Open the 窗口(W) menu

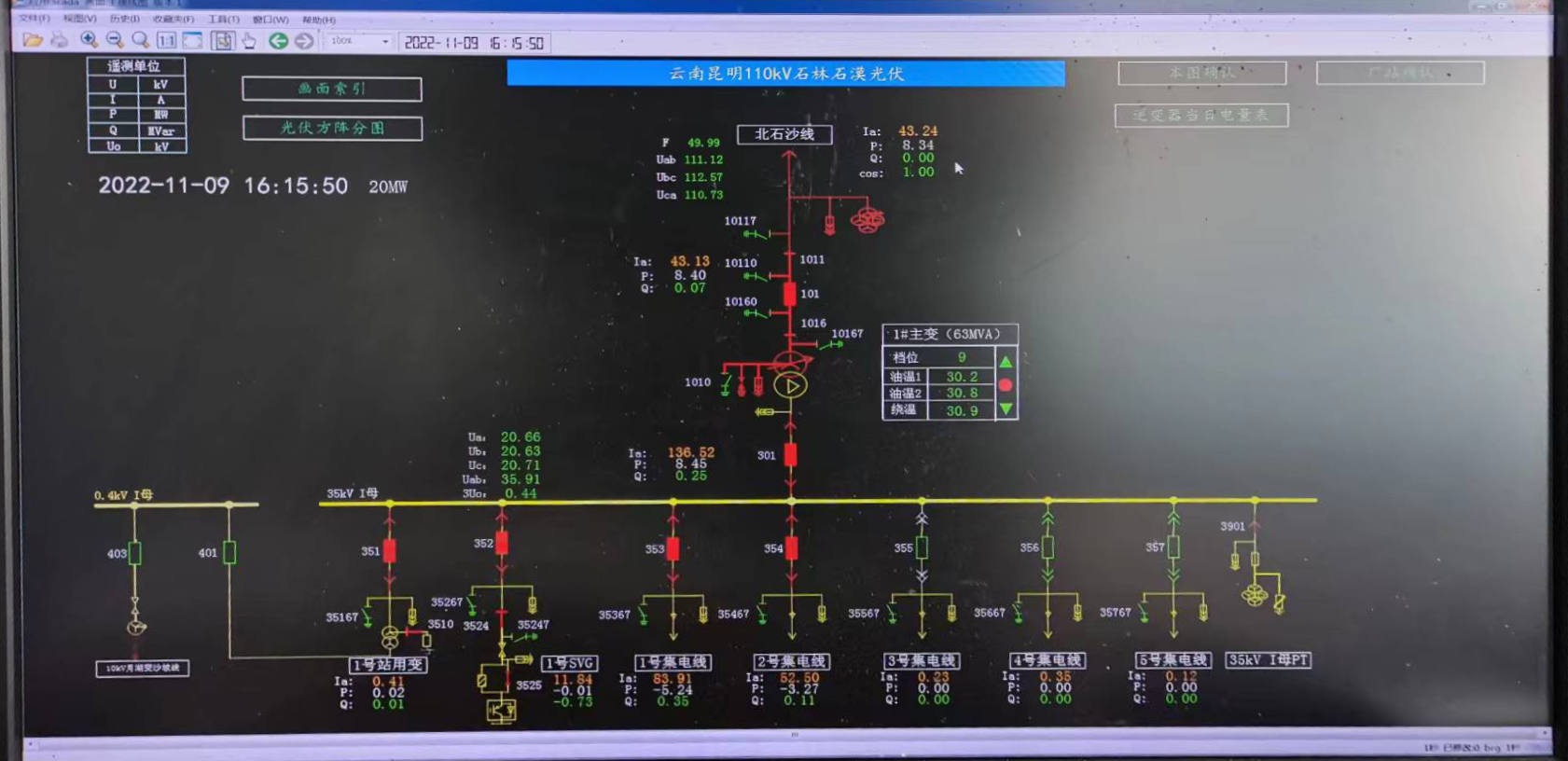point(271,19)
